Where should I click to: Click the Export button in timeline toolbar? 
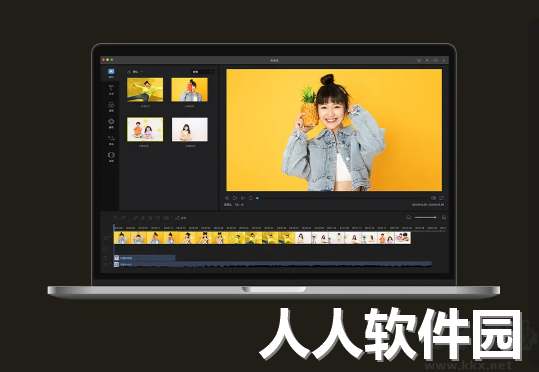coord(181,218)
